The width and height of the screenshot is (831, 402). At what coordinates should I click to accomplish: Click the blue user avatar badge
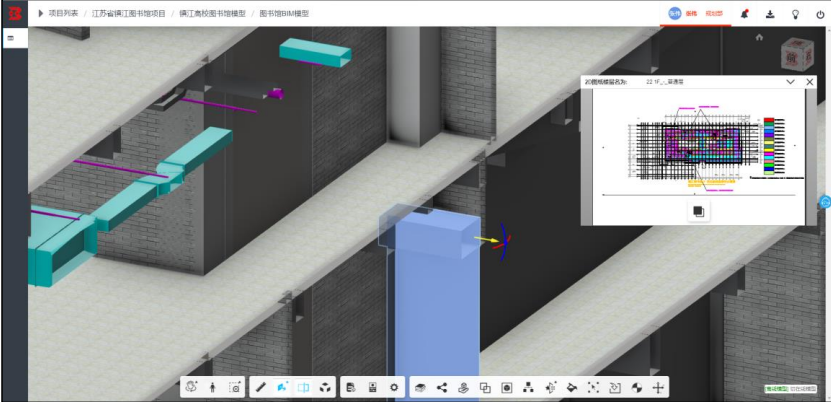click(674, 14)
